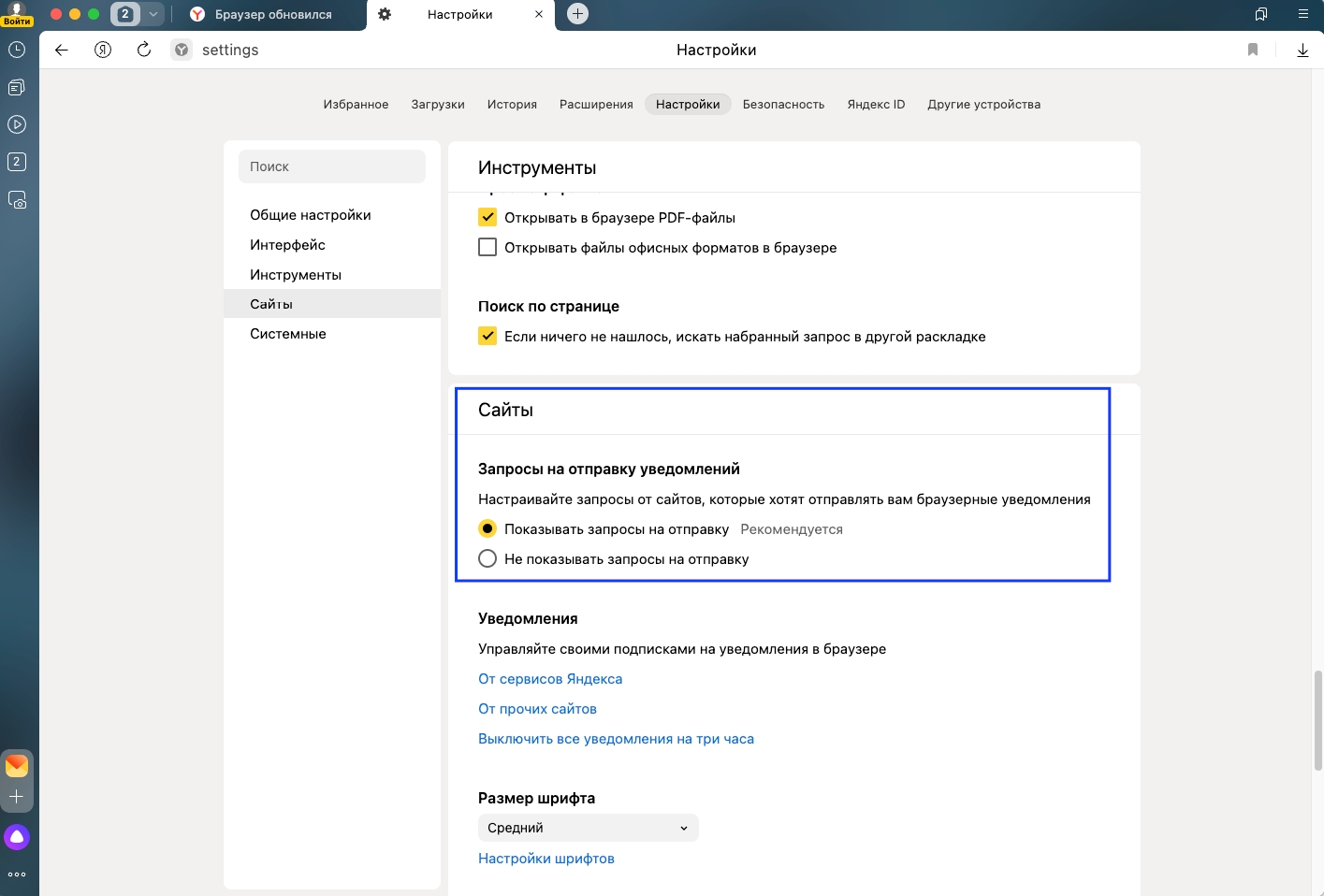The height and width of the screenshot is (896, 1324).
Task: Open 'От сервисов Яндекса' notifications link
Action: (x=550, y=679)
